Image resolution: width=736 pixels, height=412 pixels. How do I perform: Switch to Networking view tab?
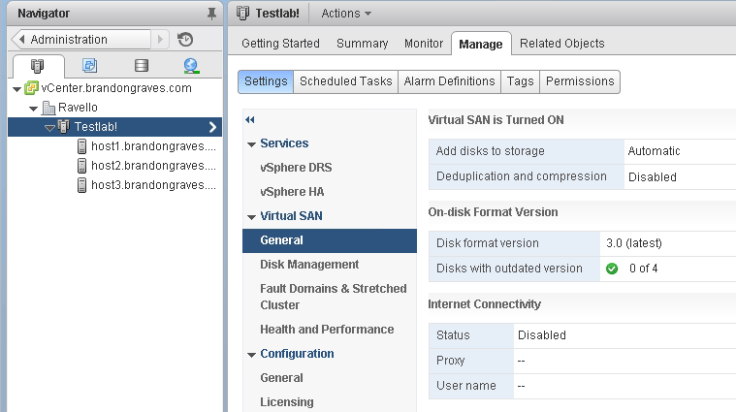pos(191,66)
